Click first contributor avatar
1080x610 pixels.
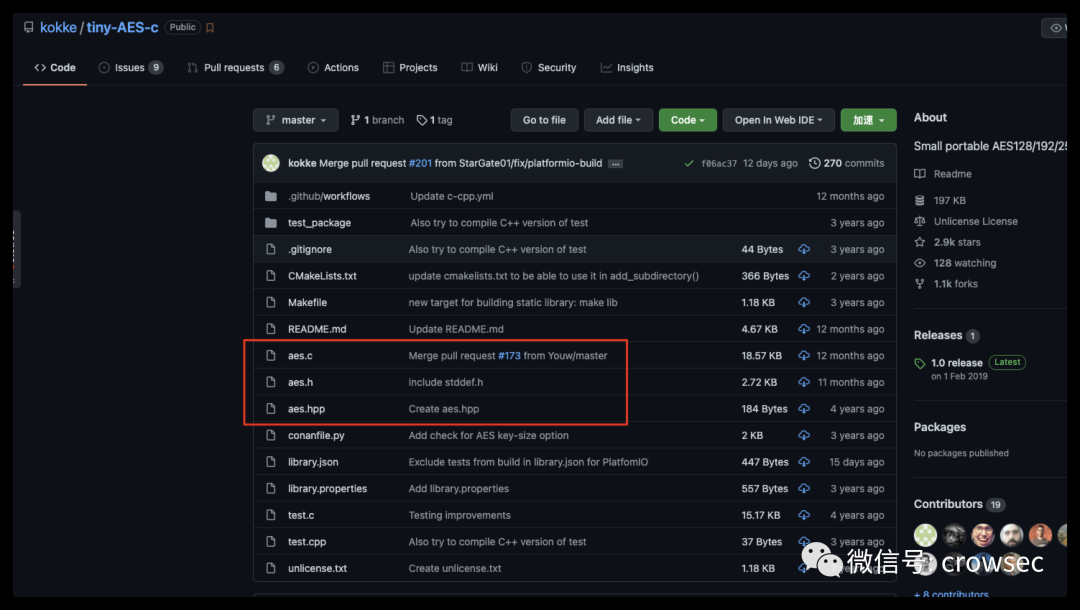[926, 535]
